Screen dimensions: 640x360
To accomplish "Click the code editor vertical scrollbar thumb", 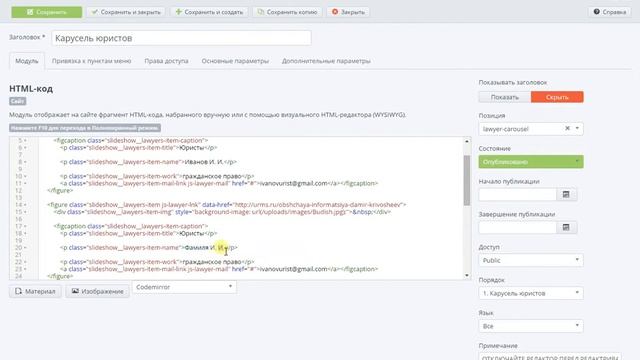I will 467,180.
